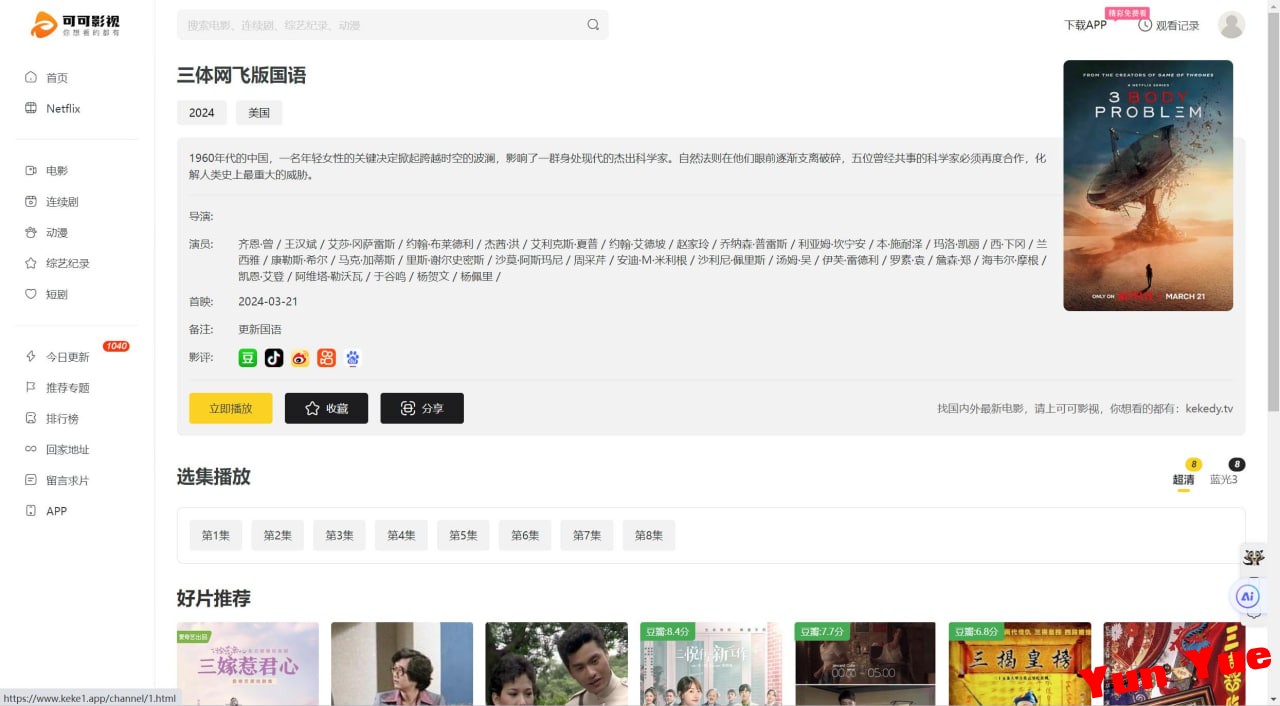Open Weibo review icon
This screenshot has width=1280, height=706.
tap(300, 358)
